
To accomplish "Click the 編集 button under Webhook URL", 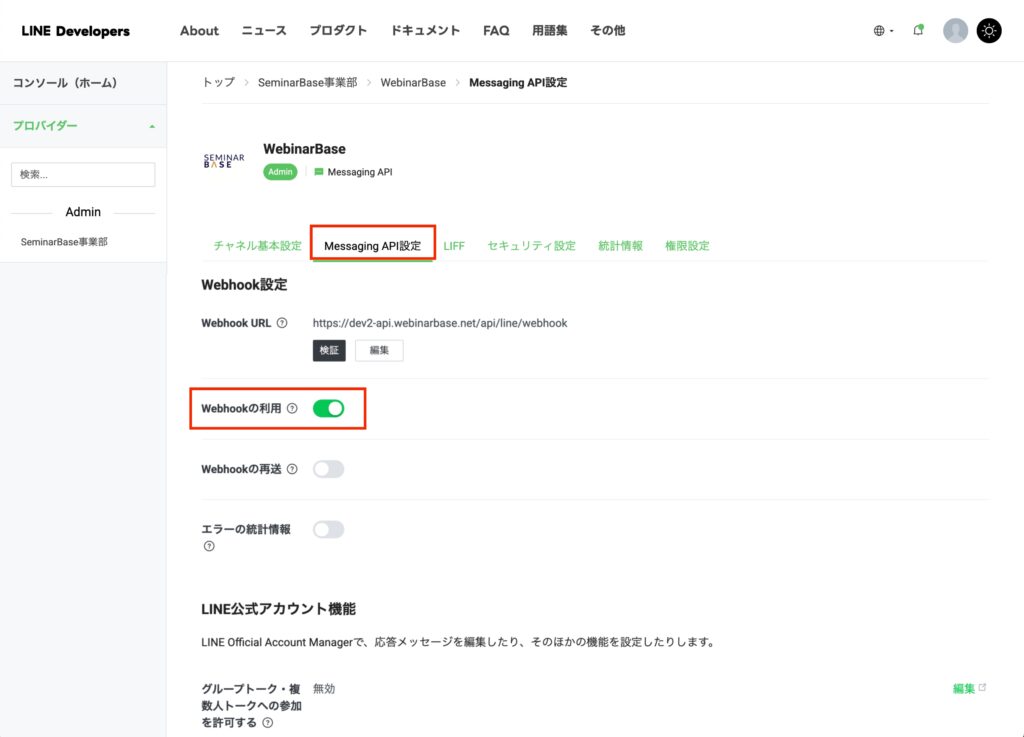I will pyautogui.click(x=379, y=350).
